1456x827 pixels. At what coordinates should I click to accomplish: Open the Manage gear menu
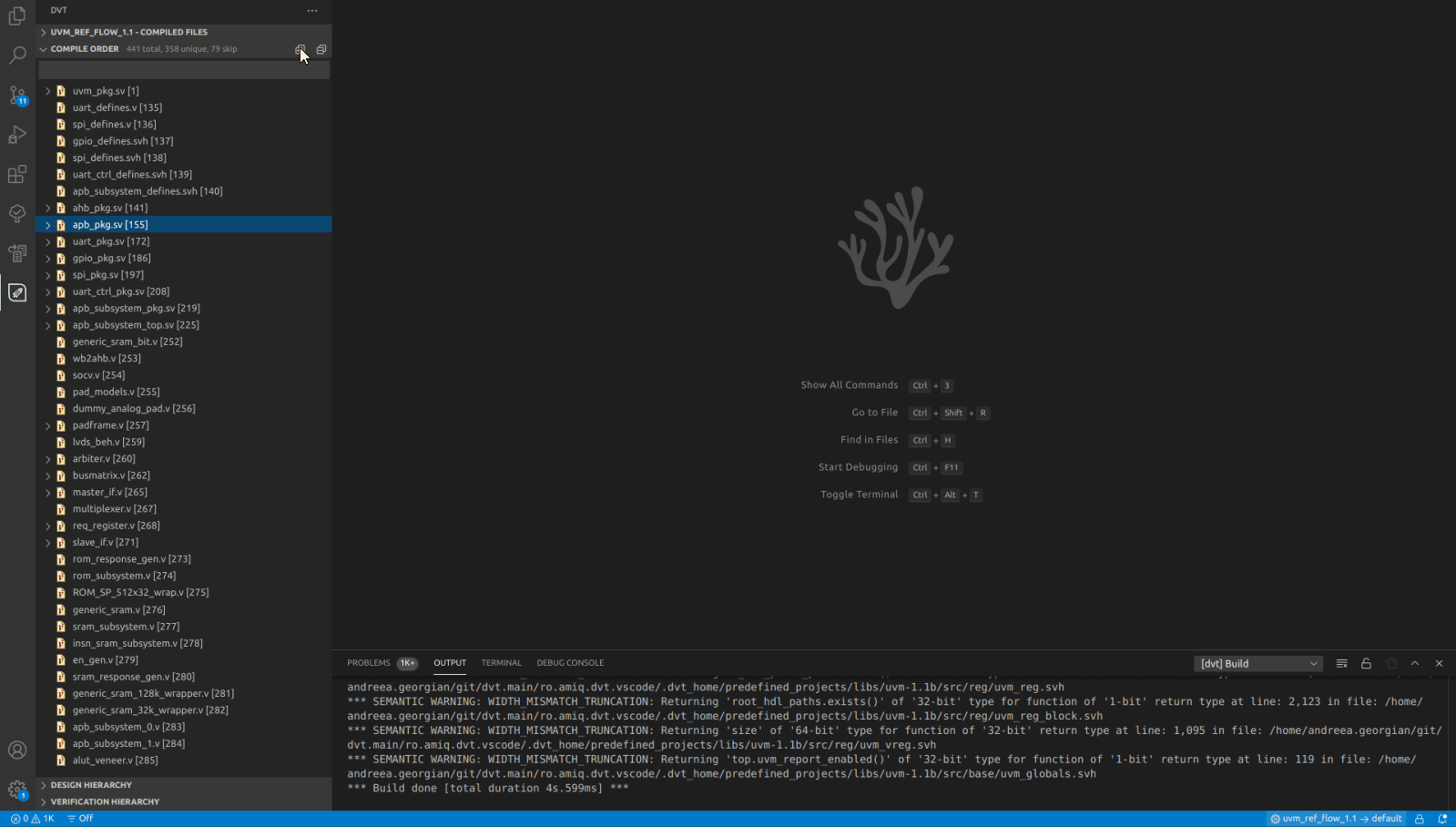click(x=17, y=790)
